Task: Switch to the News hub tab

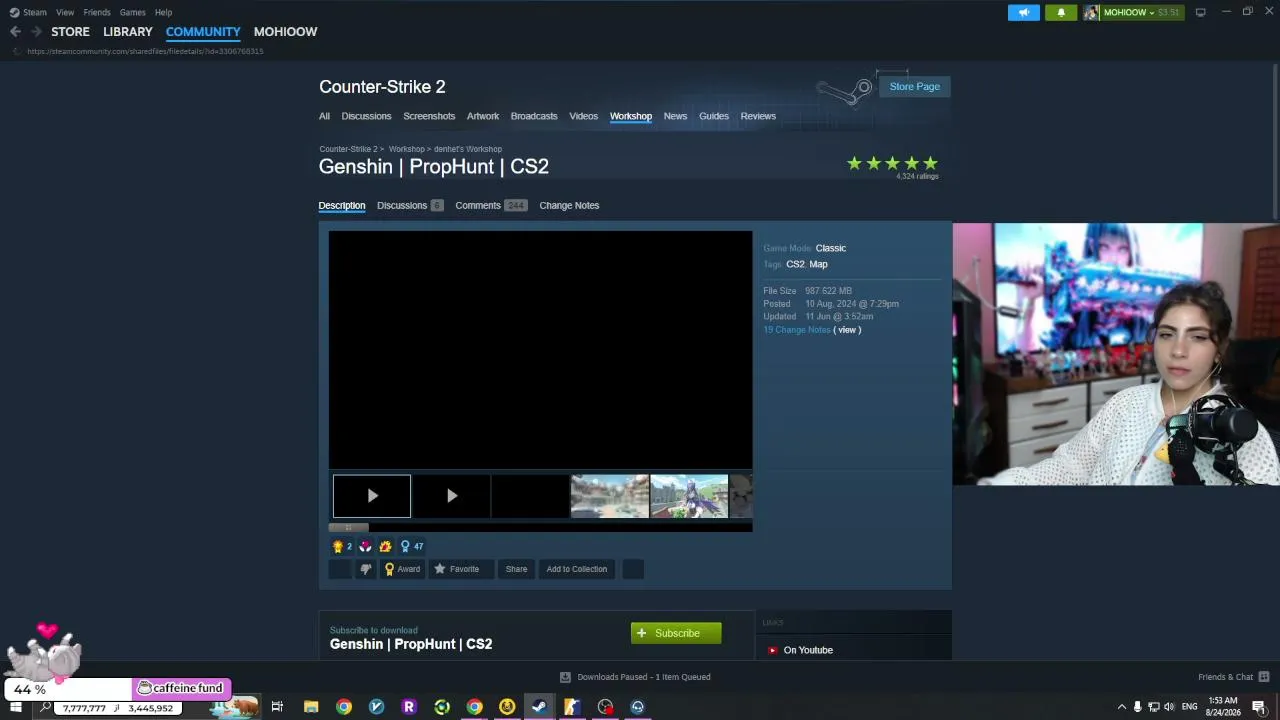Action: 675,116
